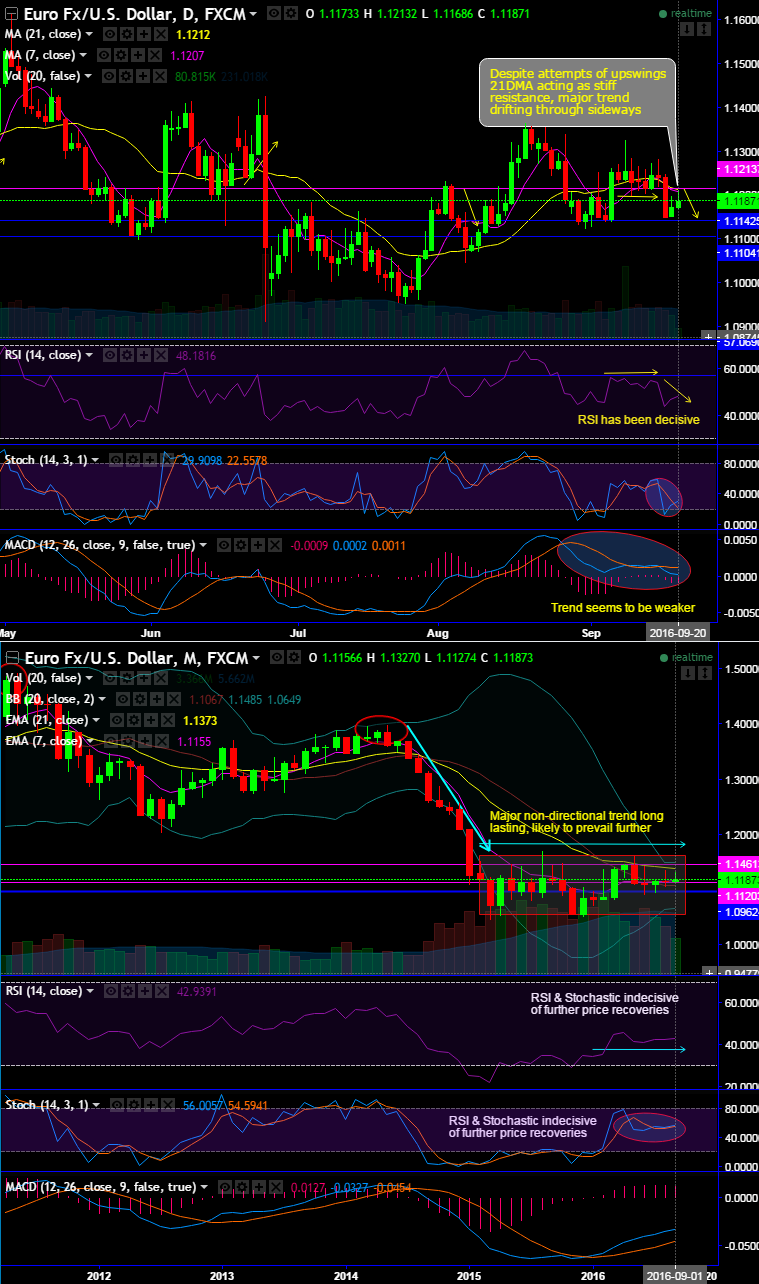Viewport: 759px width, 1284px height.
Task: Click the scroll-to-latest arrow icon on daily chart
Action: [x=685, y=28]
